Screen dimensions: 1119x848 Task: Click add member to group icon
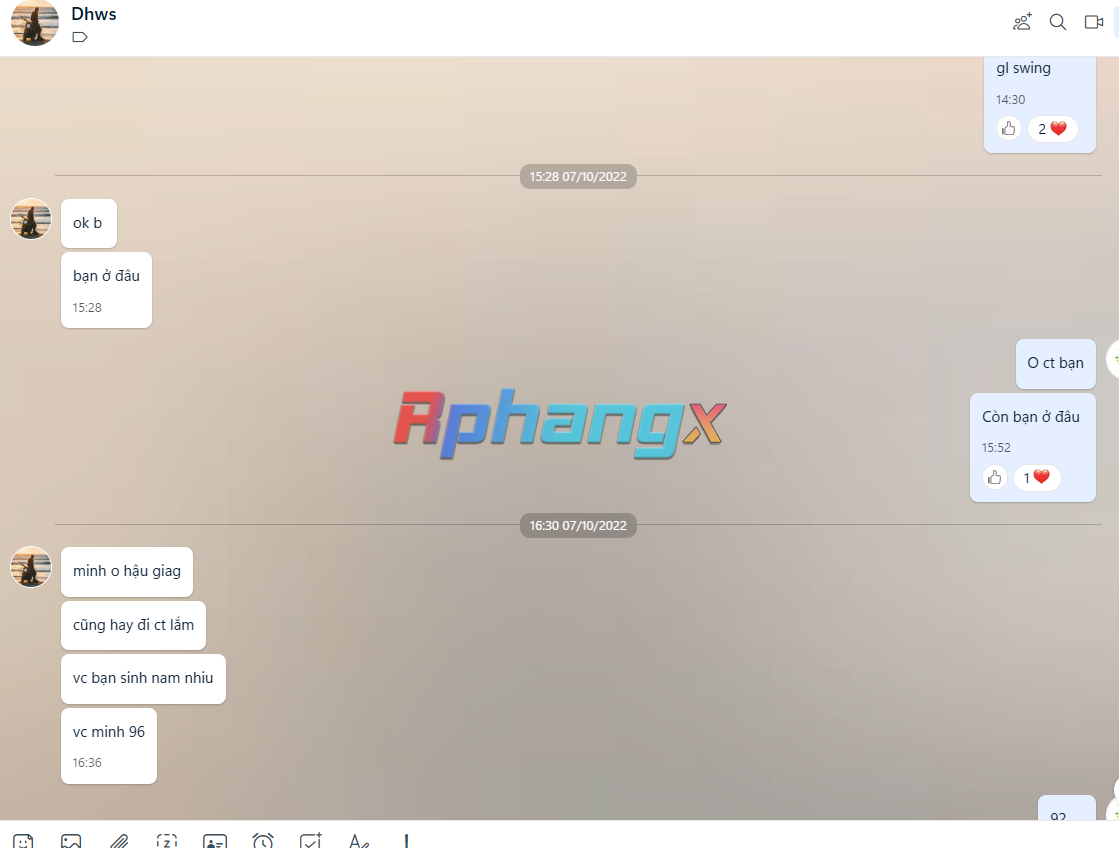coord(1023,22)
